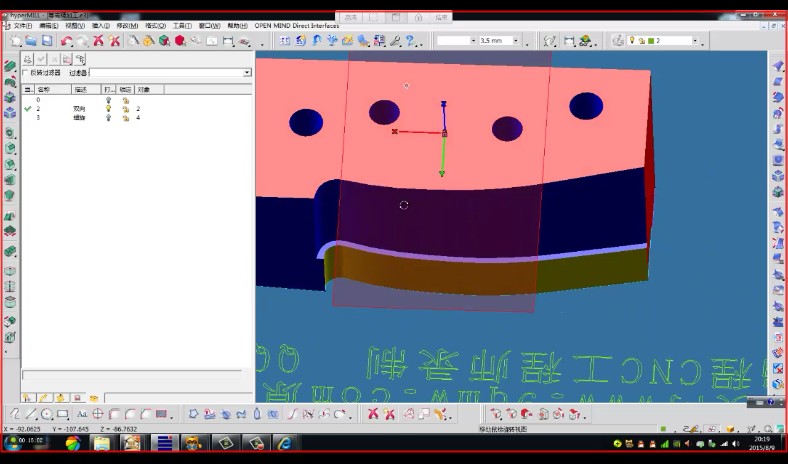The image size is (788, 464).
Task: Click the Open file folder icon
Action: (31, 41)
